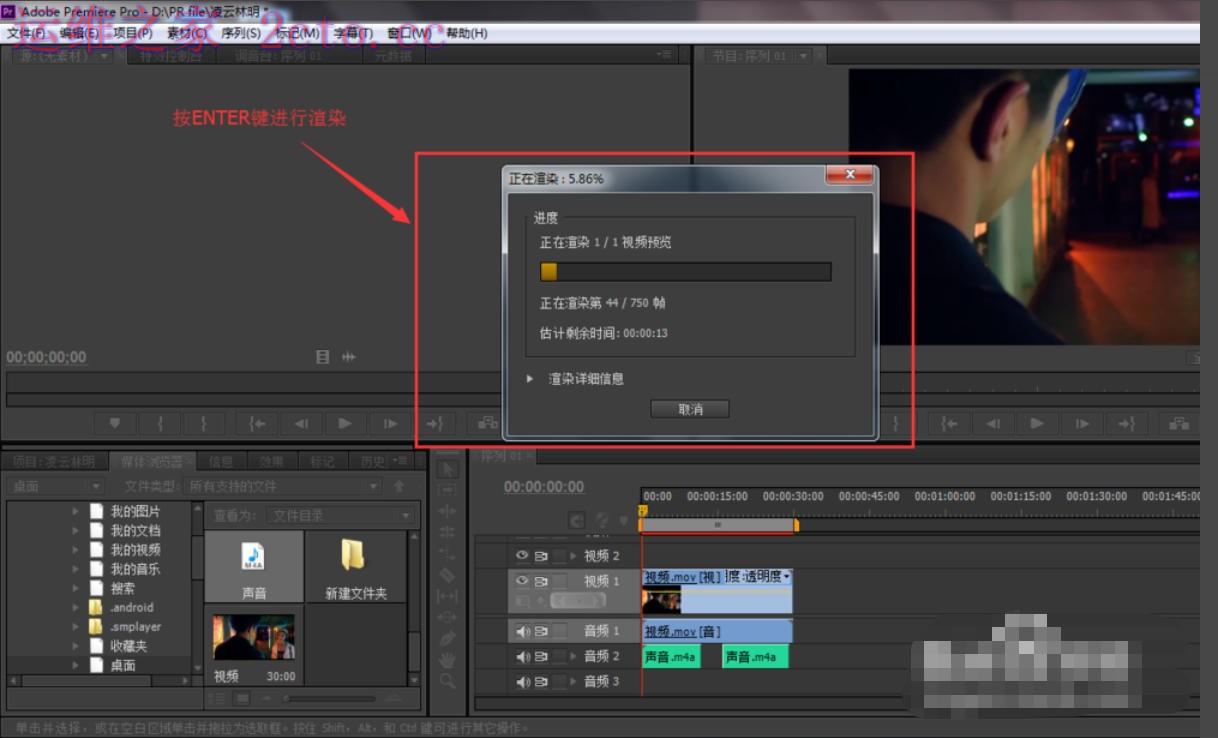Expand the 音频 3 track
The height and width of the screenshot is (738, 1218).
pyautogui.click(x=573, y=681)
